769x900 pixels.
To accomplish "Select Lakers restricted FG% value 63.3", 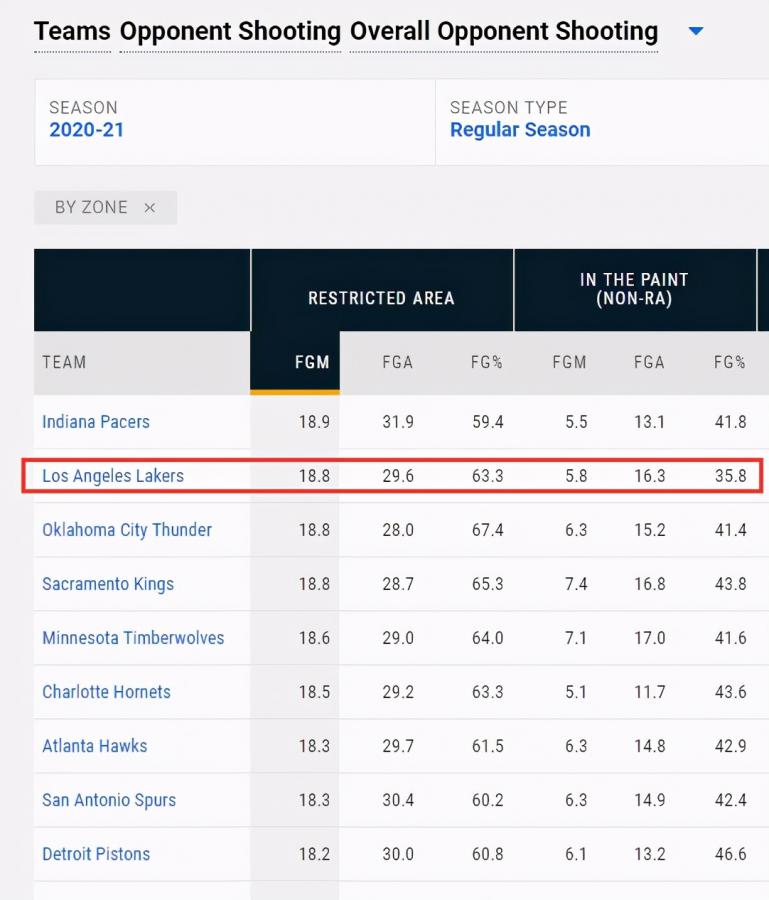I will click(x=487, y=476).
